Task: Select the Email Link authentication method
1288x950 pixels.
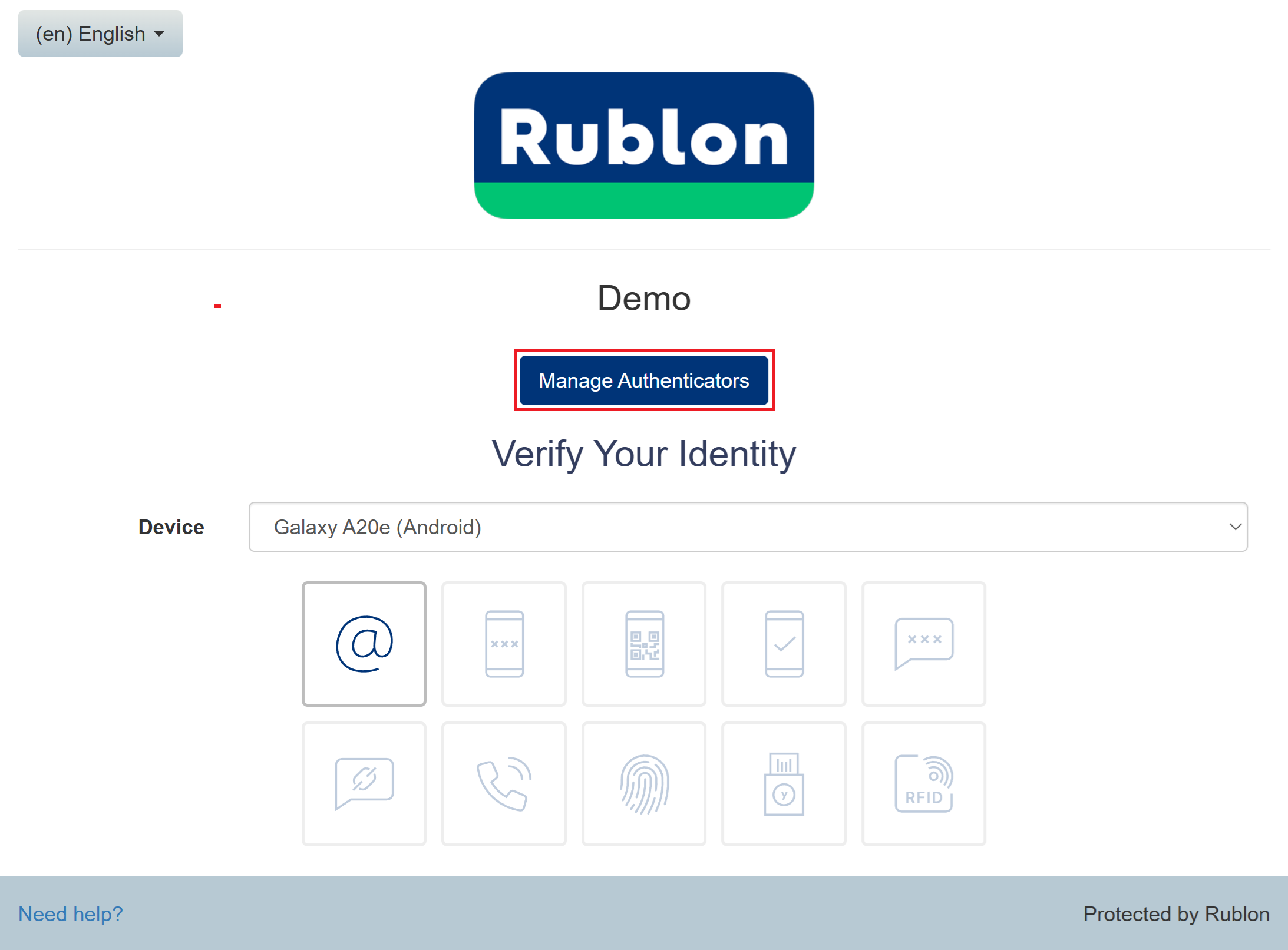Action: [364, 644]
